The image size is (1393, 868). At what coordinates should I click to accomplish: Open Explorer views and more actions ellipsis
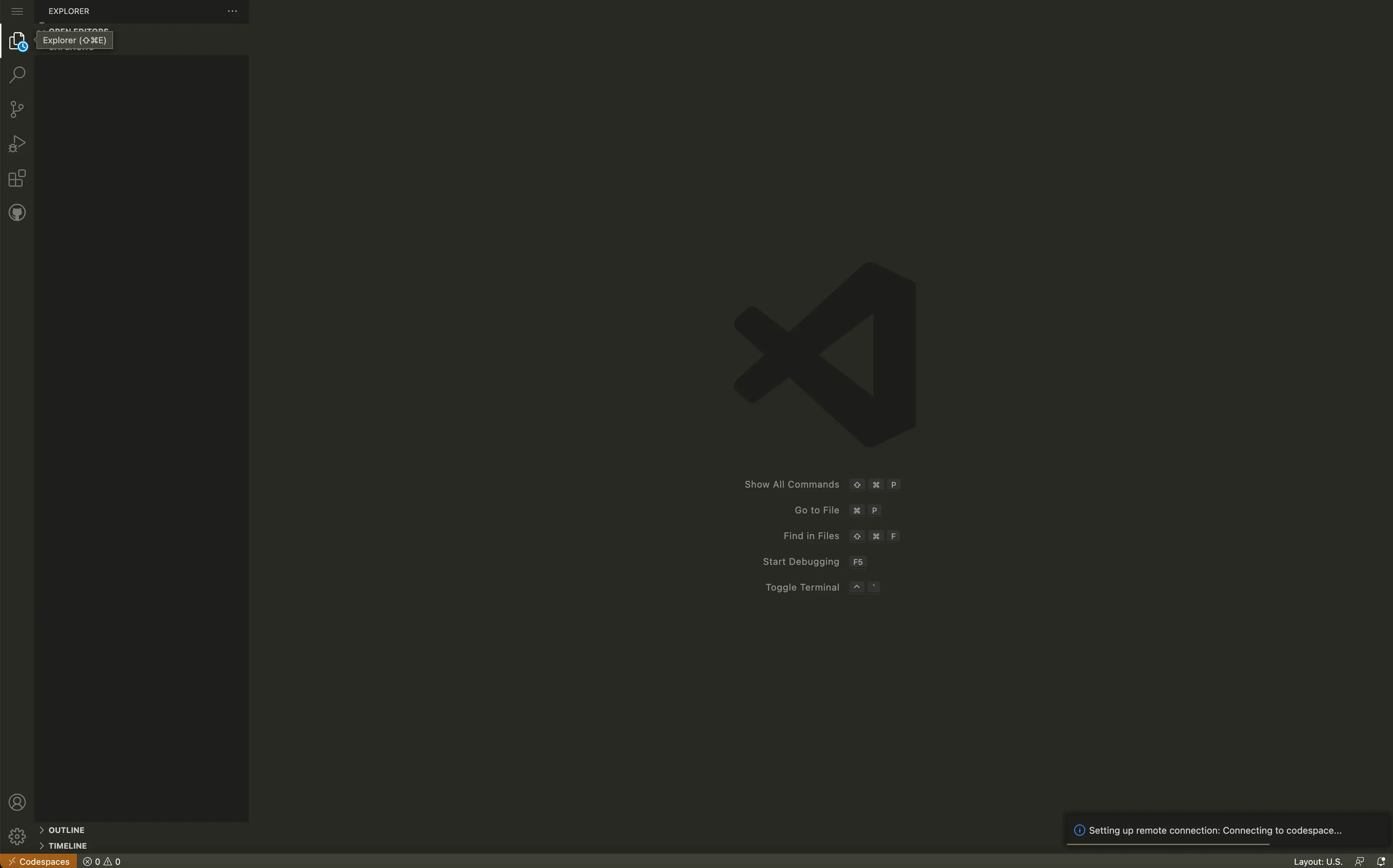coord(232,11)
